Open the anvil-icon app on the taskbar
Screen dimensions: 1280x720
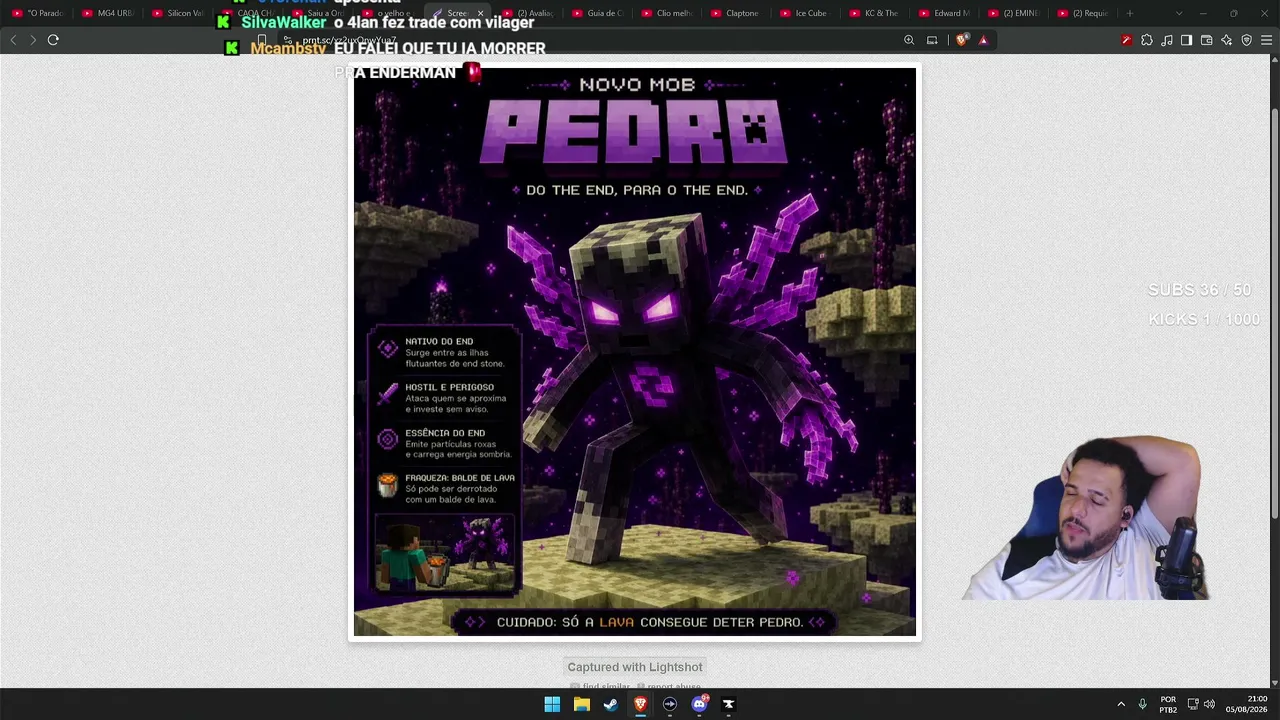click(x=729, y=704)
